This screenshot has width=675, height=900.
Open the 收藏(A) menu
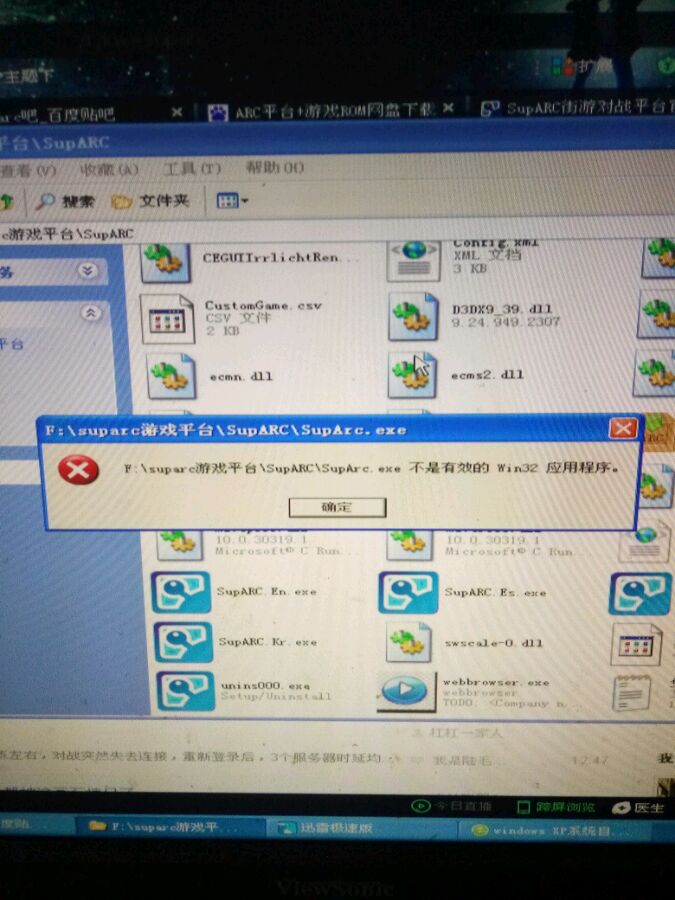click(109, 169)
